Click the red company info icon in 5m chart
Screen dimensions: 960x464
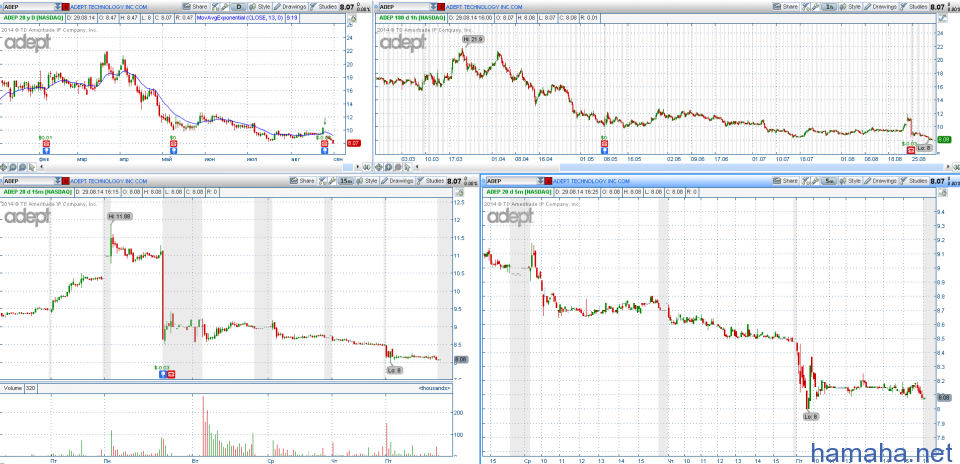(x=548, y=181)
